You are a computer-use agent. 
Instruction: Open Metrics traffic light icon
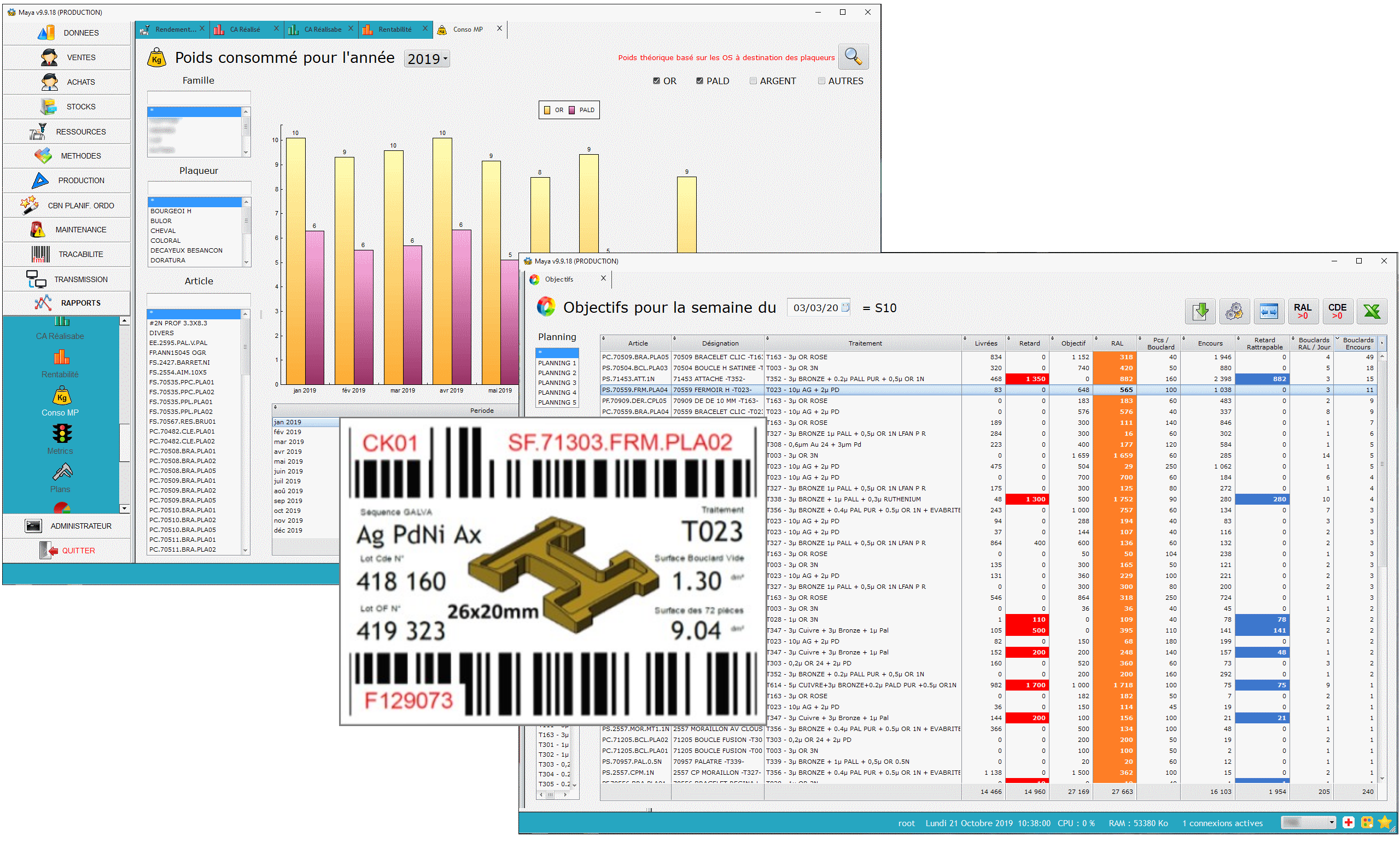(61, 434)
